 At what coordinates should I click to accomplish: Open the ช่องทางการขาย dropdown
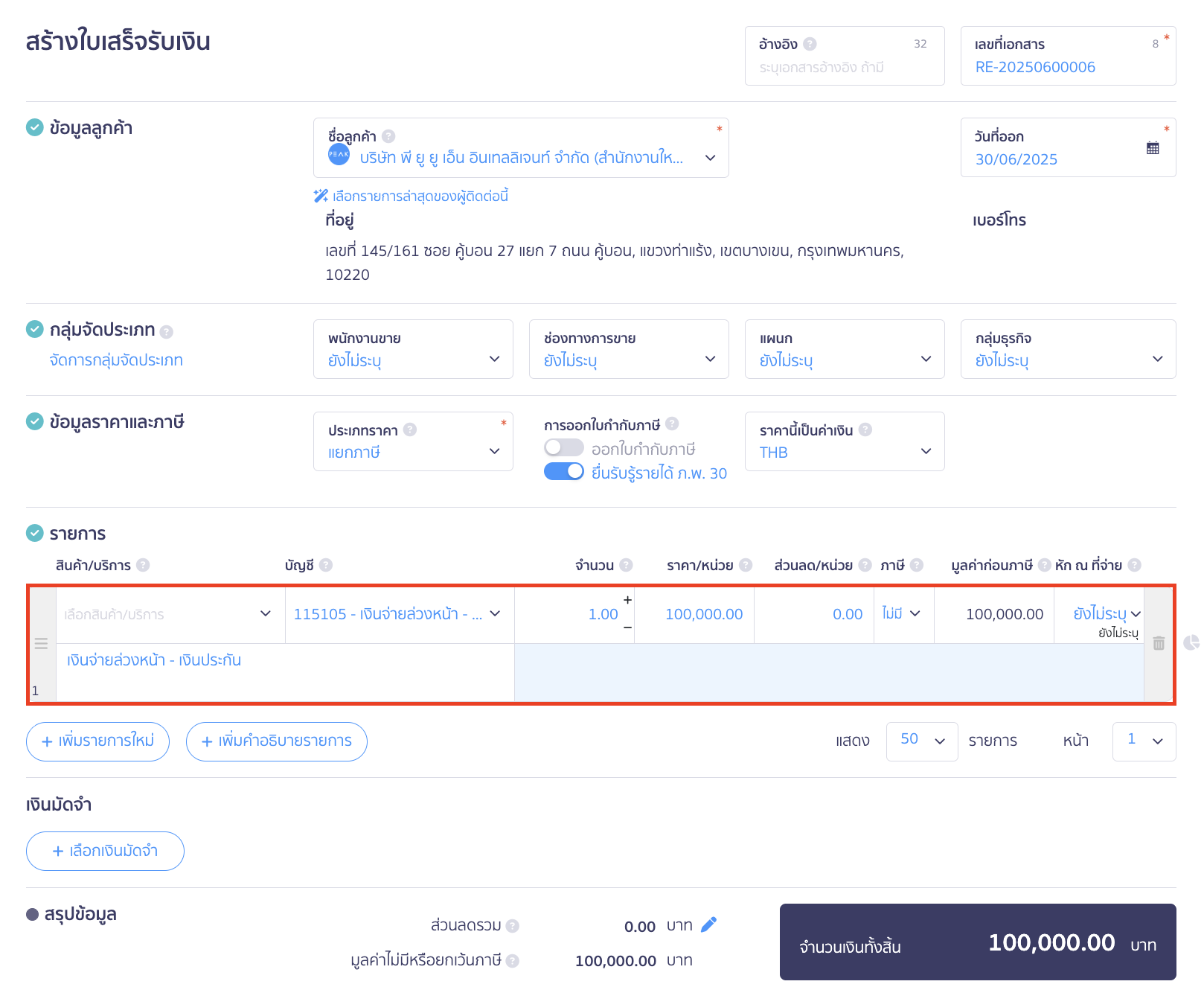click(629, 350)
